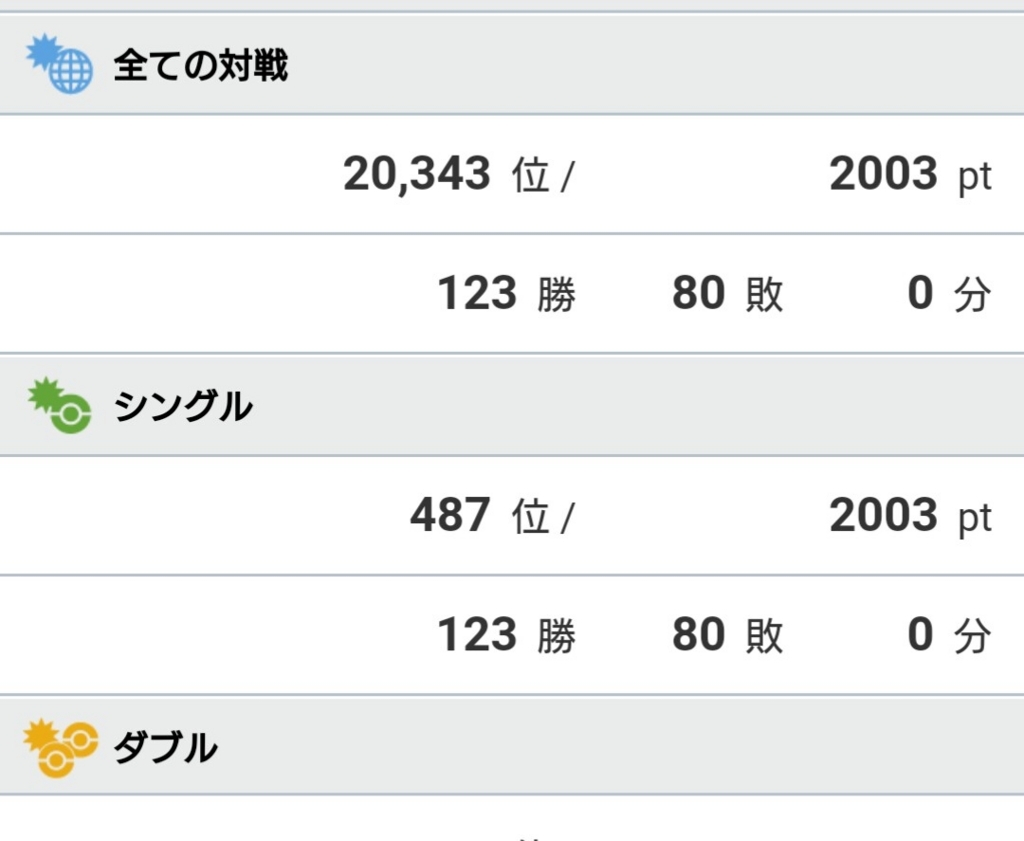Click the green Single battle Poké Ball icon

(x=60, y=406)
